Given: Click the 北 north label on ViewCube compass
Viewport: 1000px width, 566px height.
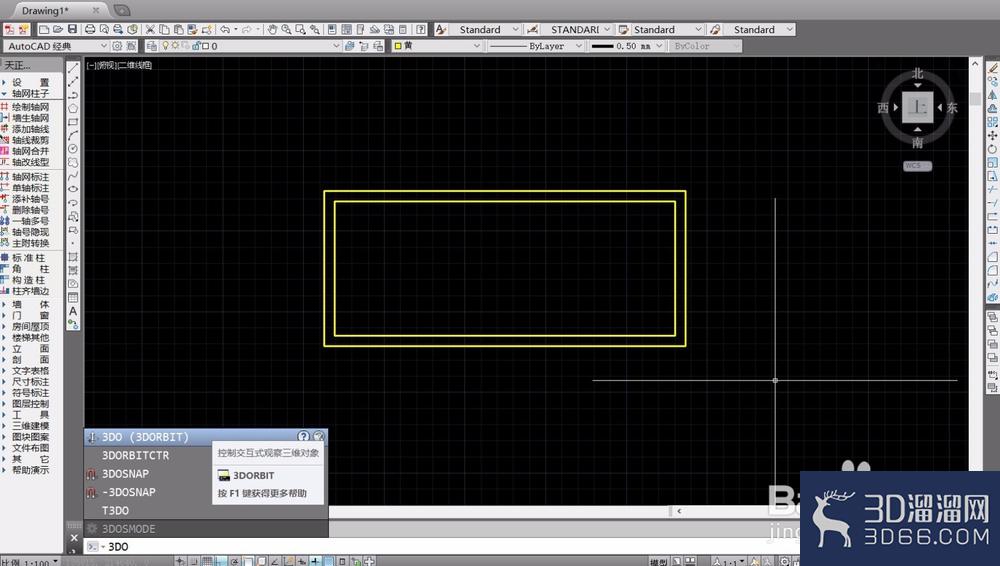Looking at the screenshot, I should coord(917,73).
